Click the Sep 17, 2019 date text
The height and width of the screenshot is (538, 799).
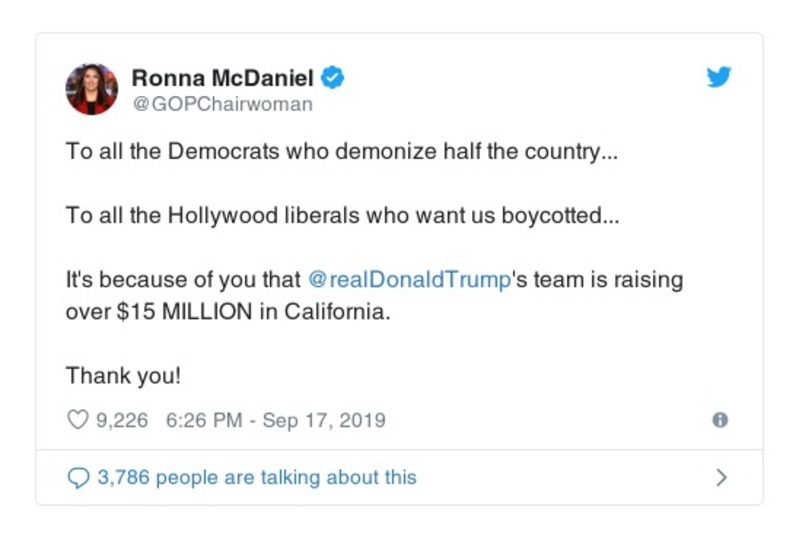pyautogui.click(x=323, y=420)
